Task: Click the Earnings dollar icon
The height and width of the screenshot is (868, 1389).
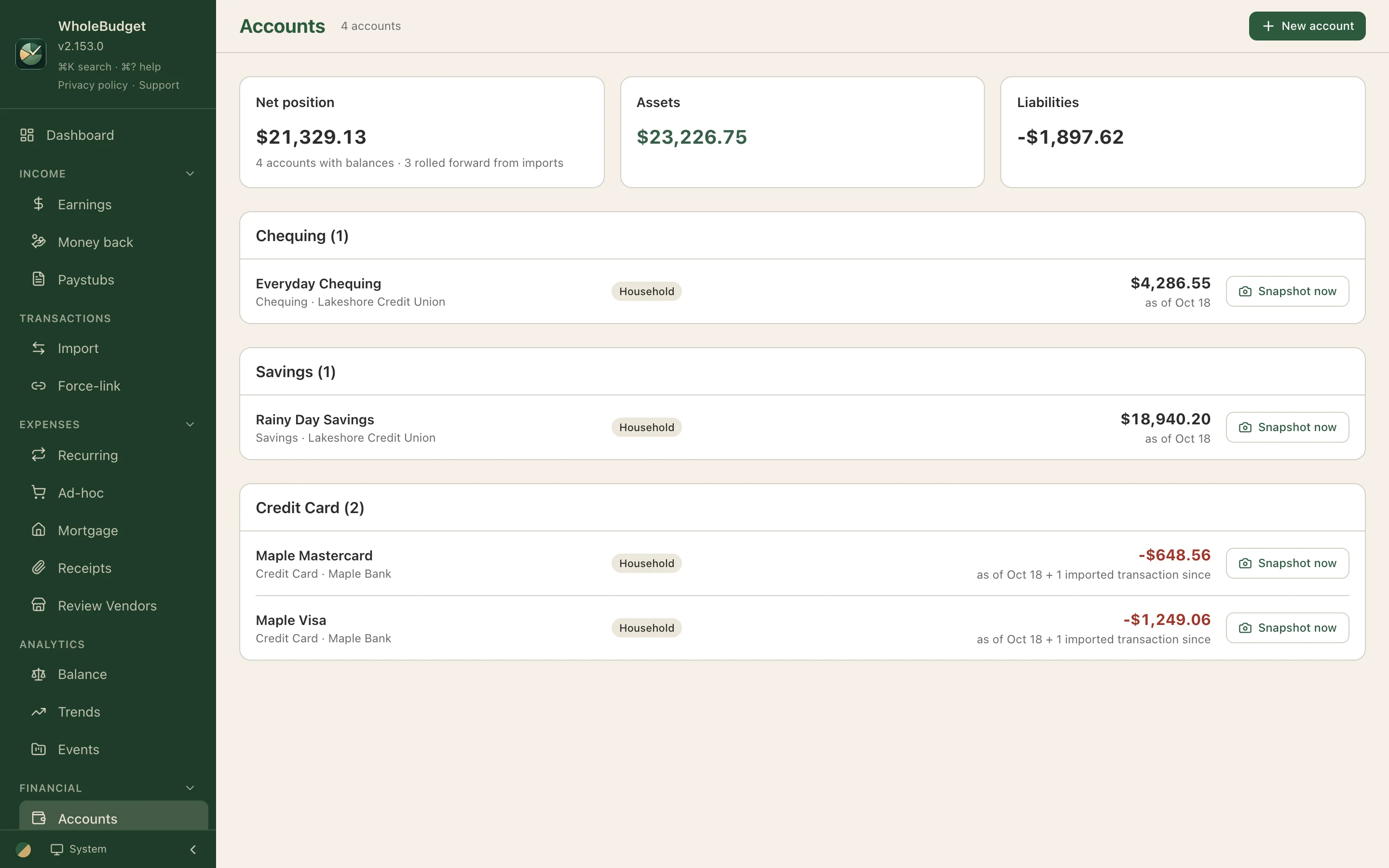Action: point(39,204)
